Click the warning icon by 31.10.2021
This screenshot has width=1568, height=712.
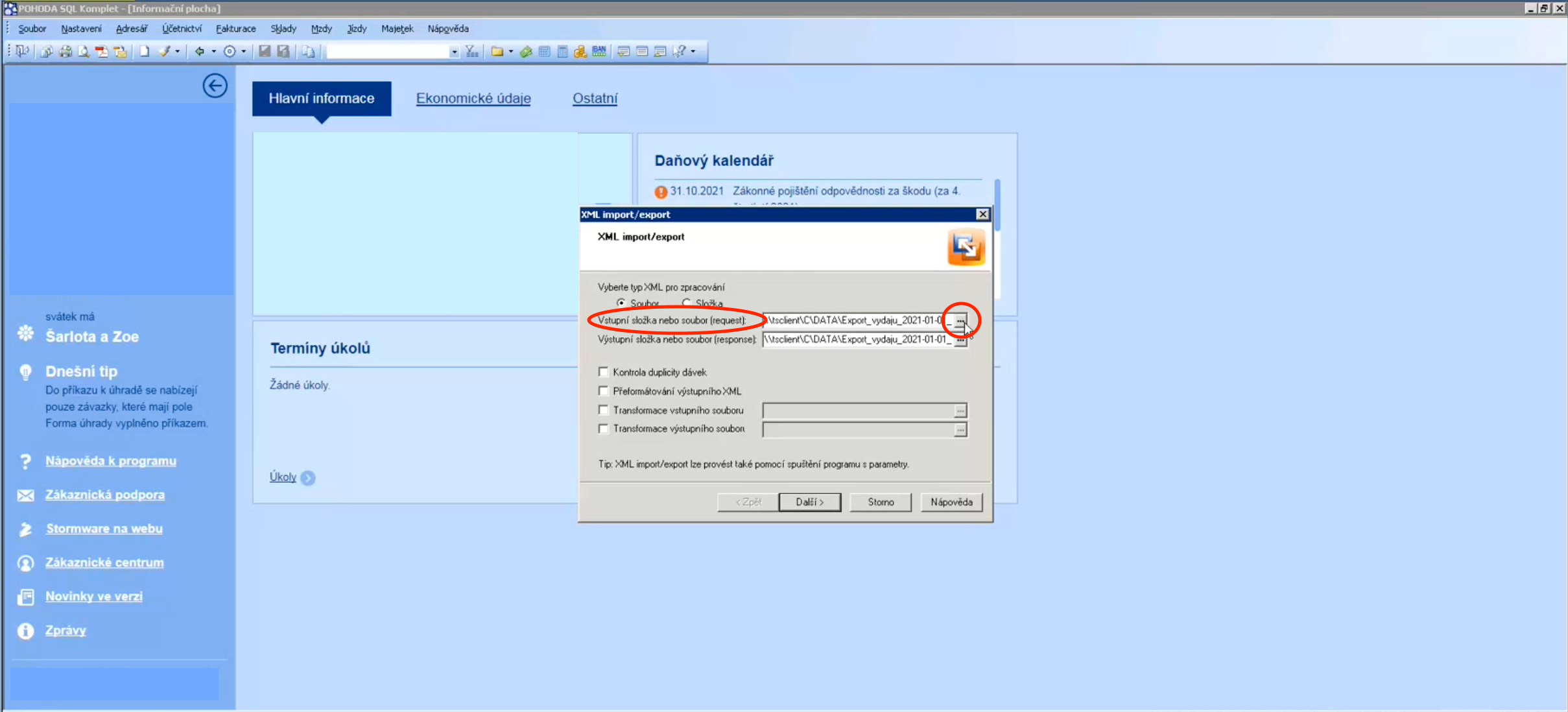[661, 192]
